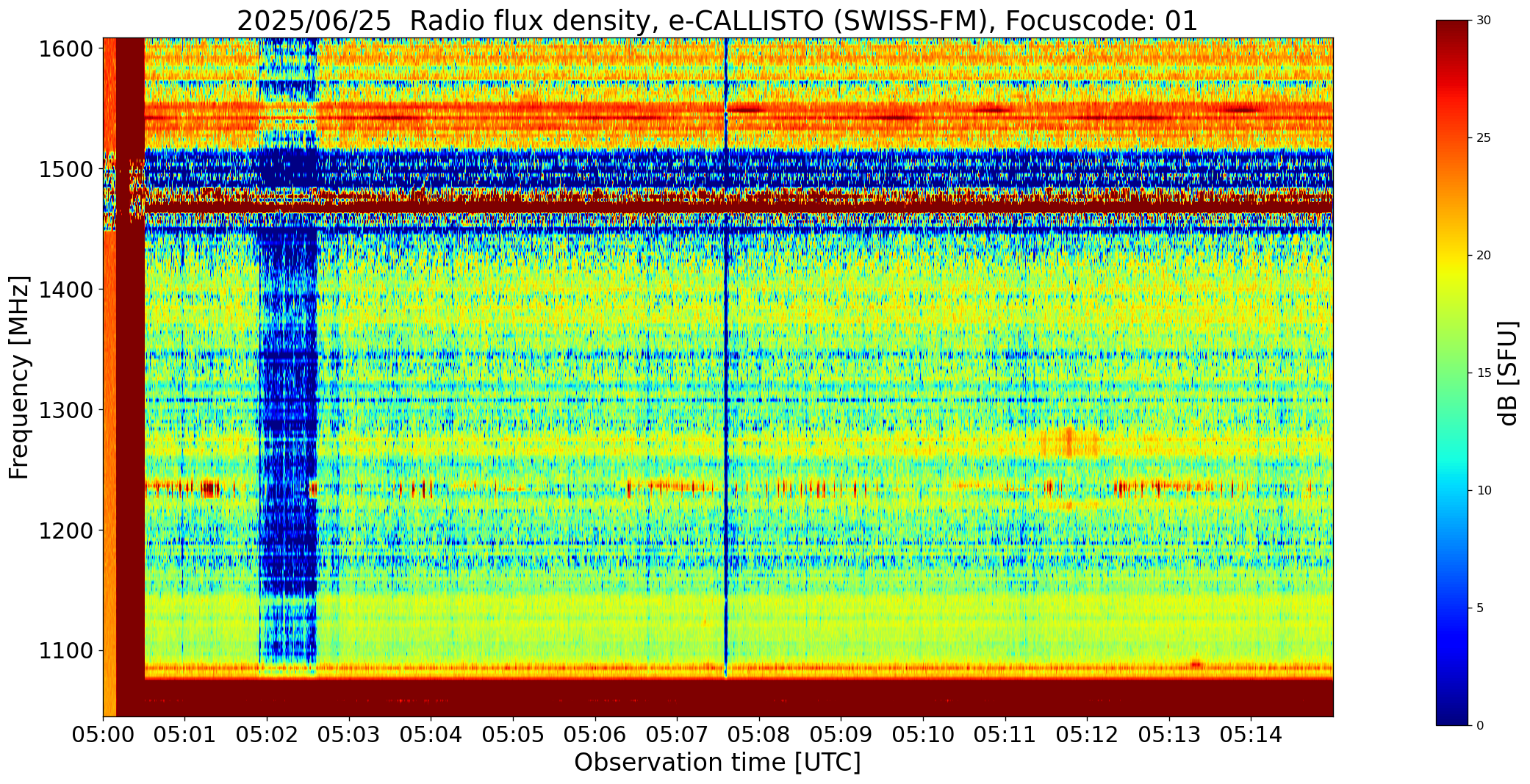Click the dark red top of the colorbar

coord(1454,29)
